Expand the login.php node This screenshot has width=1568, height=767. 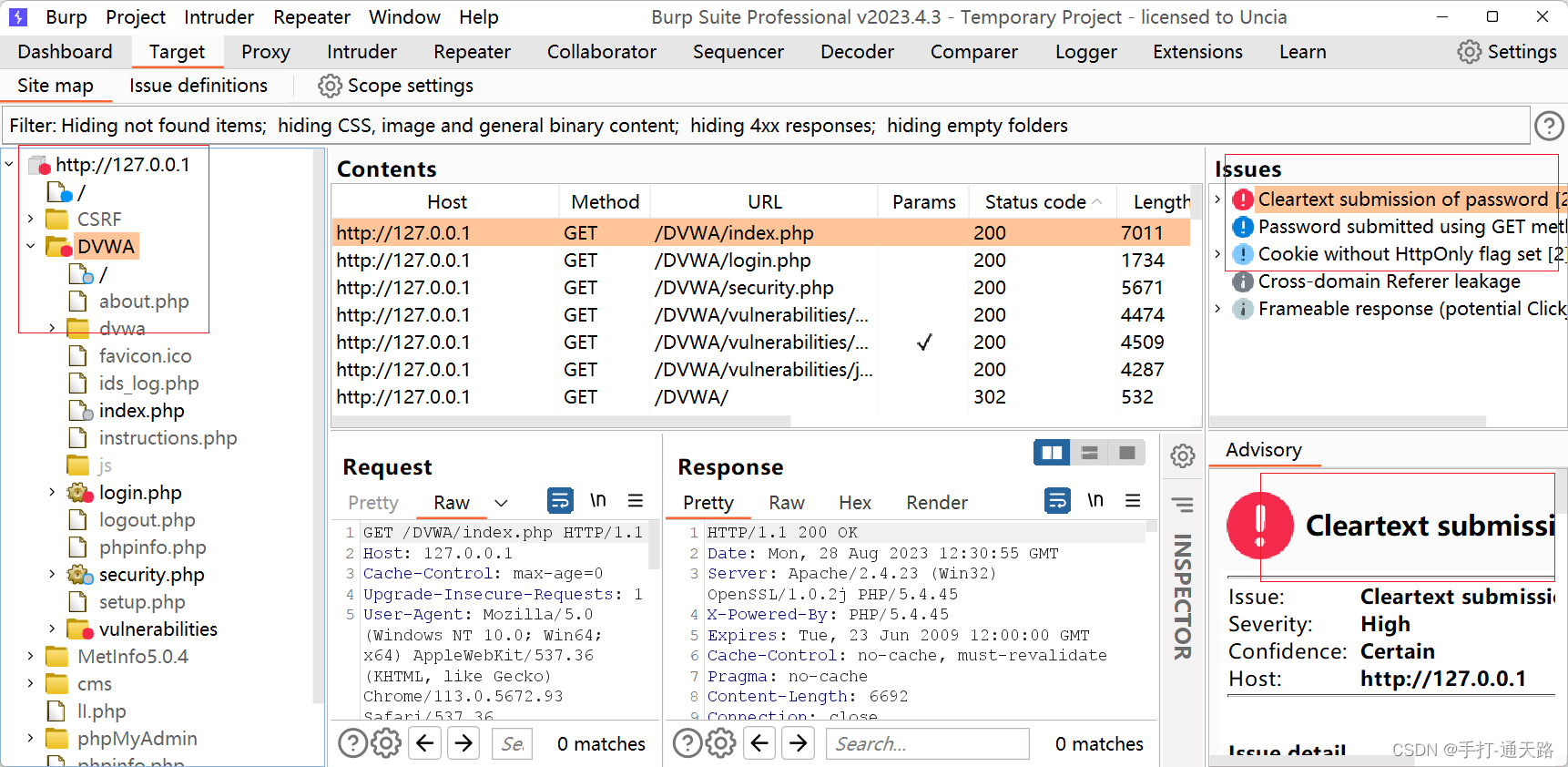point(52,493)
